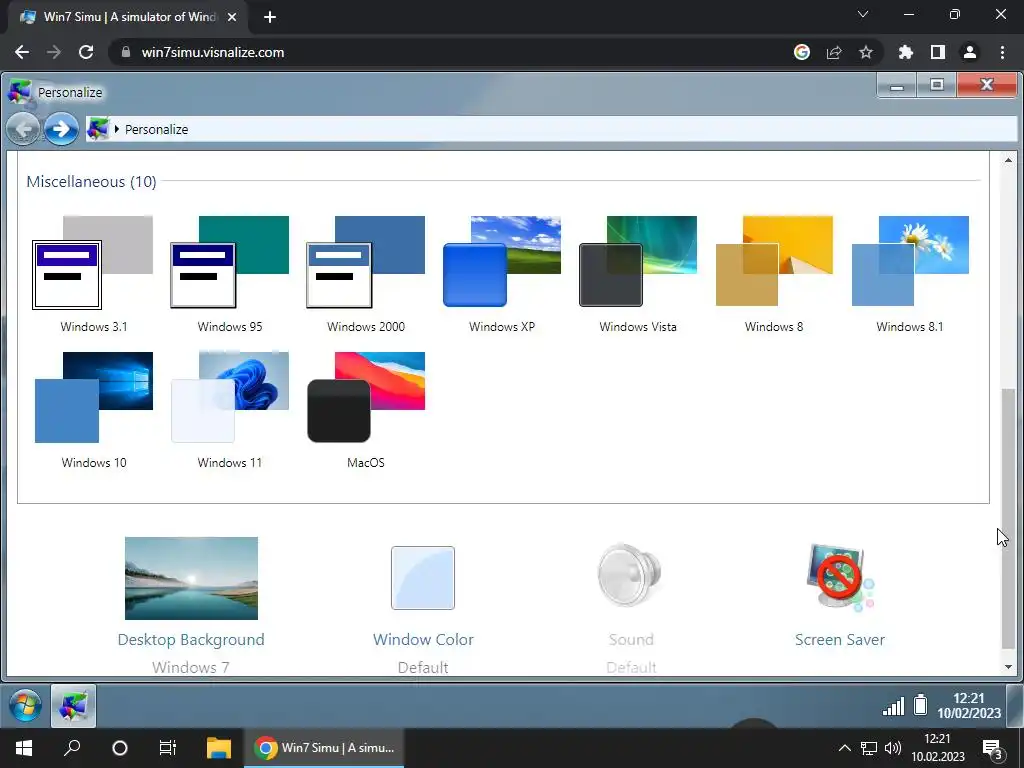This screenshot has width=1024, height=768.
Task: Open Chrome three-dot menu
Action: (x=1002, y=52)
